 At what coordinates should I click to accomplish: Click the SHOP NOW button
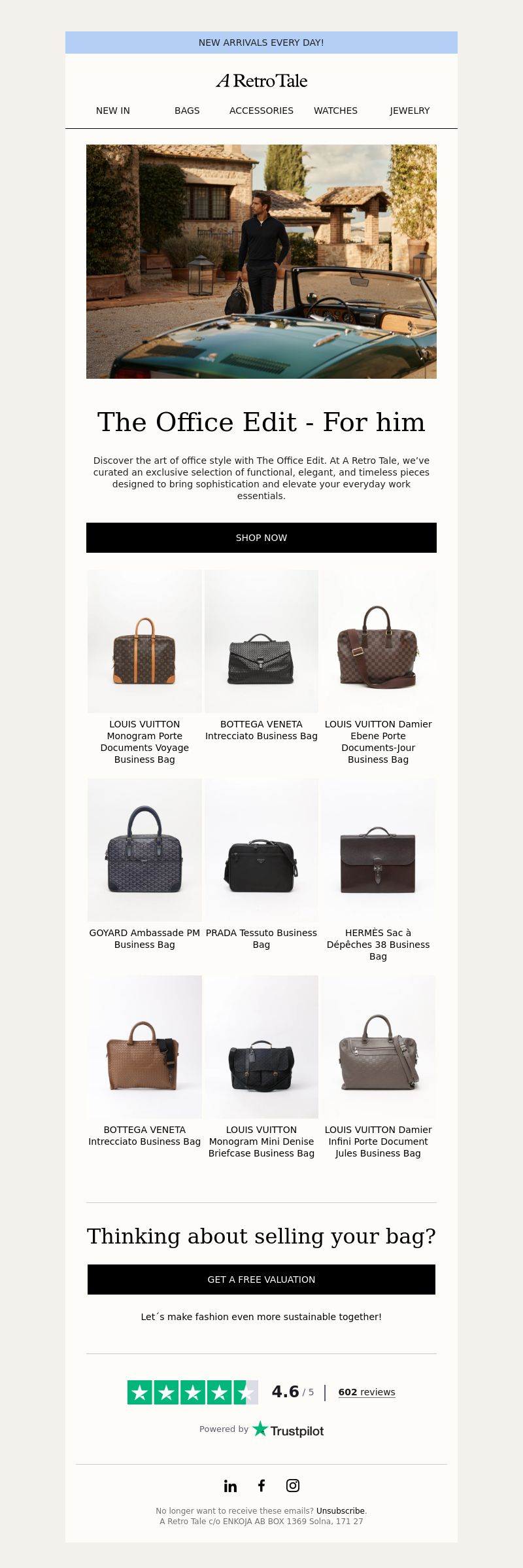click(x=261, y=538)
